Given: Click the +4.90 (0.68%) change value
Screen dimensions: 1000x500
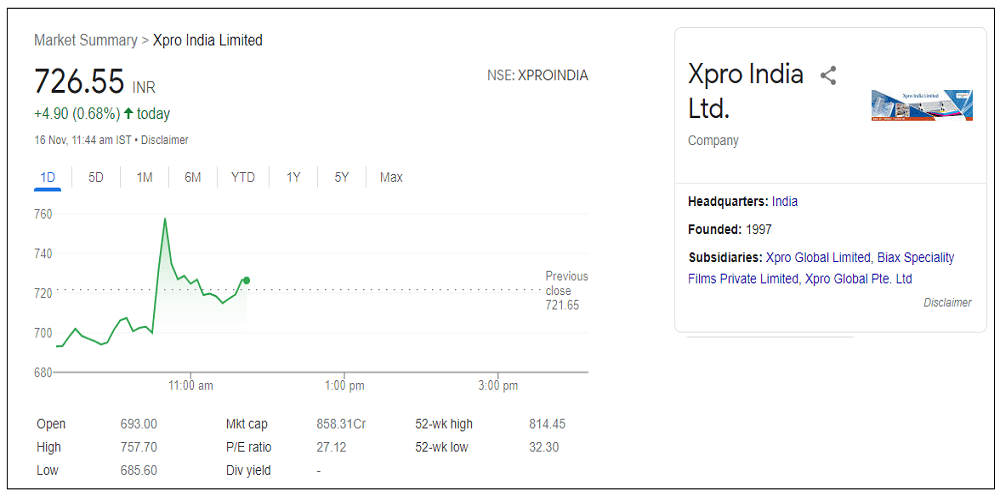Looking at the screenshot, I should coord(77,114).
